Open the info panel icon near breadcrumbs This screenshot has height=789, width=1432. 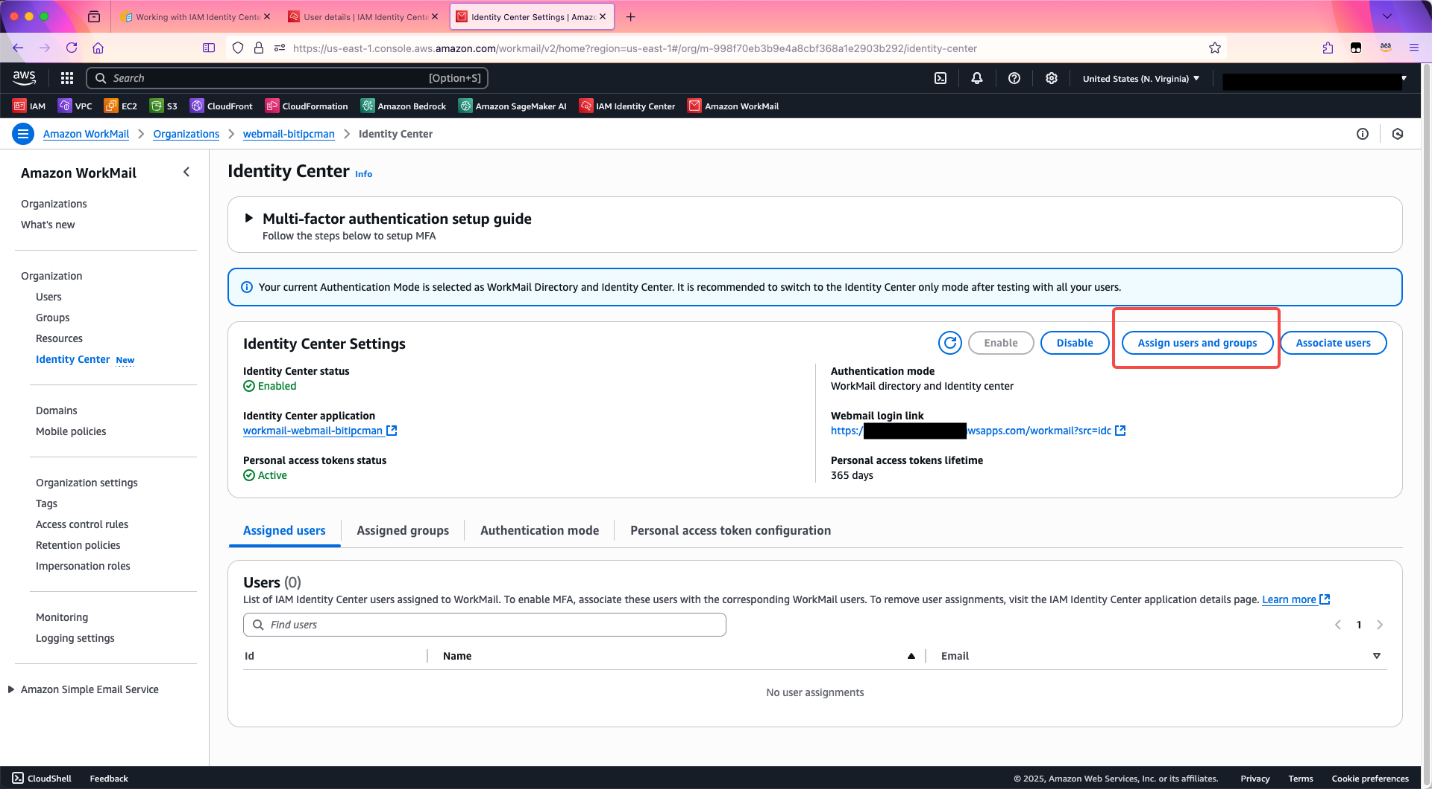click(1362, 134)
